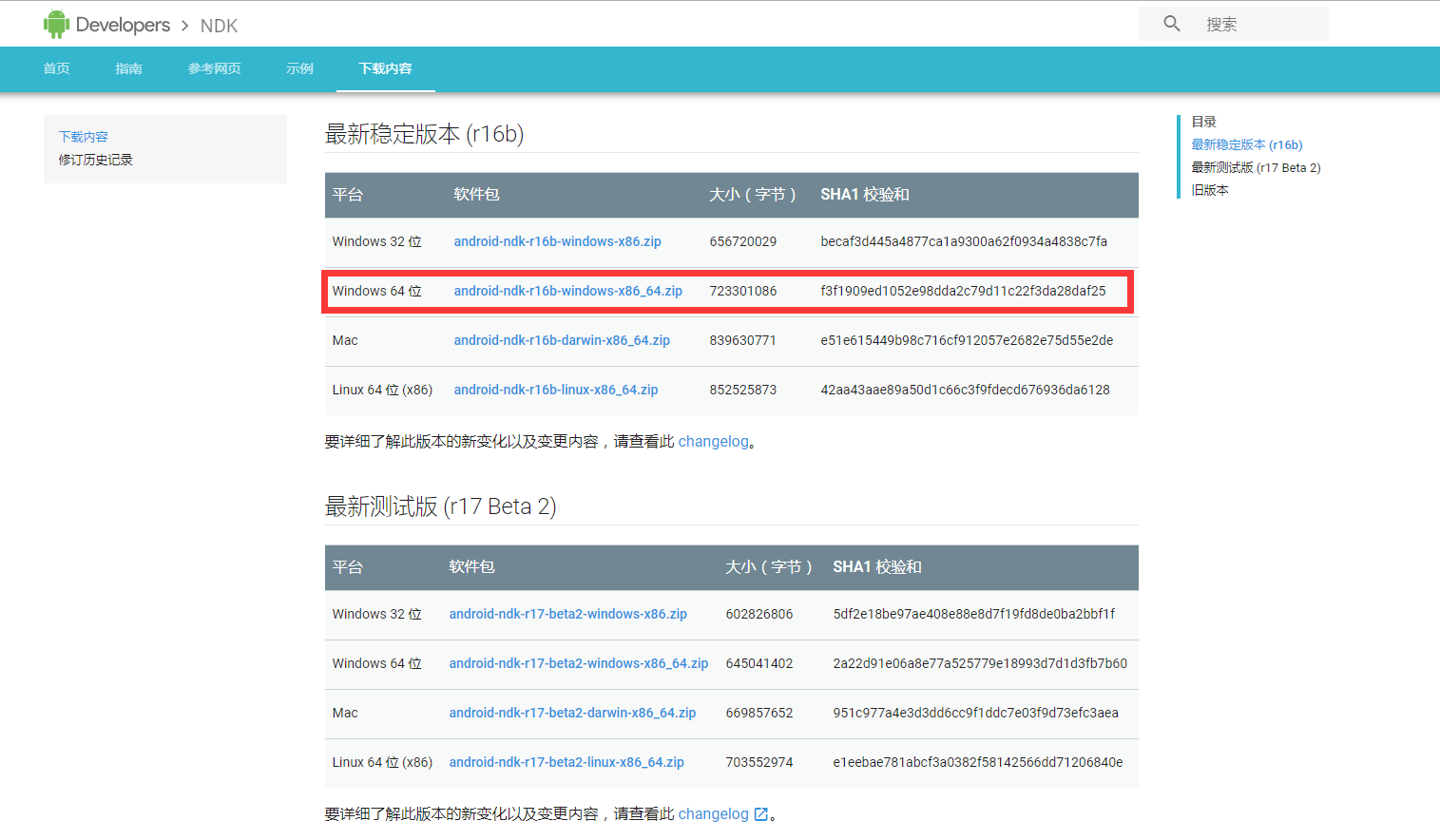Jump to 最新稳定版本 (r16b) in the table of contents
The height and width of the screenshot is (840, 1440).
(x=1247, y=144)
